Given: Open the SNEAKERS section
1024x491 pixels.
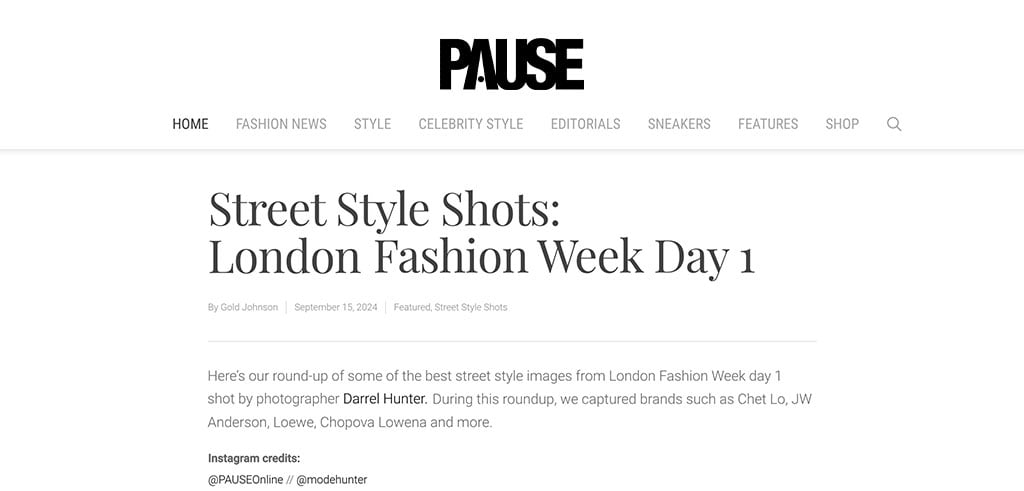Looking at the screenshot, I should 679,124.
